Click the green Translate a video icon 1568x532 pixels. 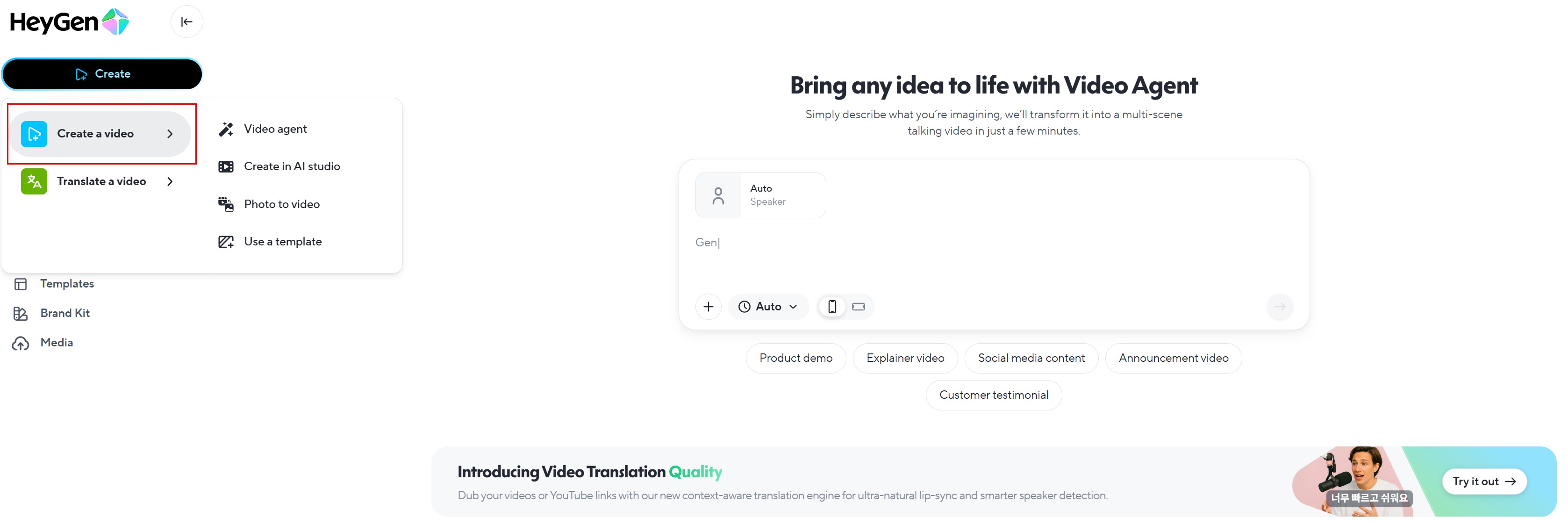tap(34, 181)
